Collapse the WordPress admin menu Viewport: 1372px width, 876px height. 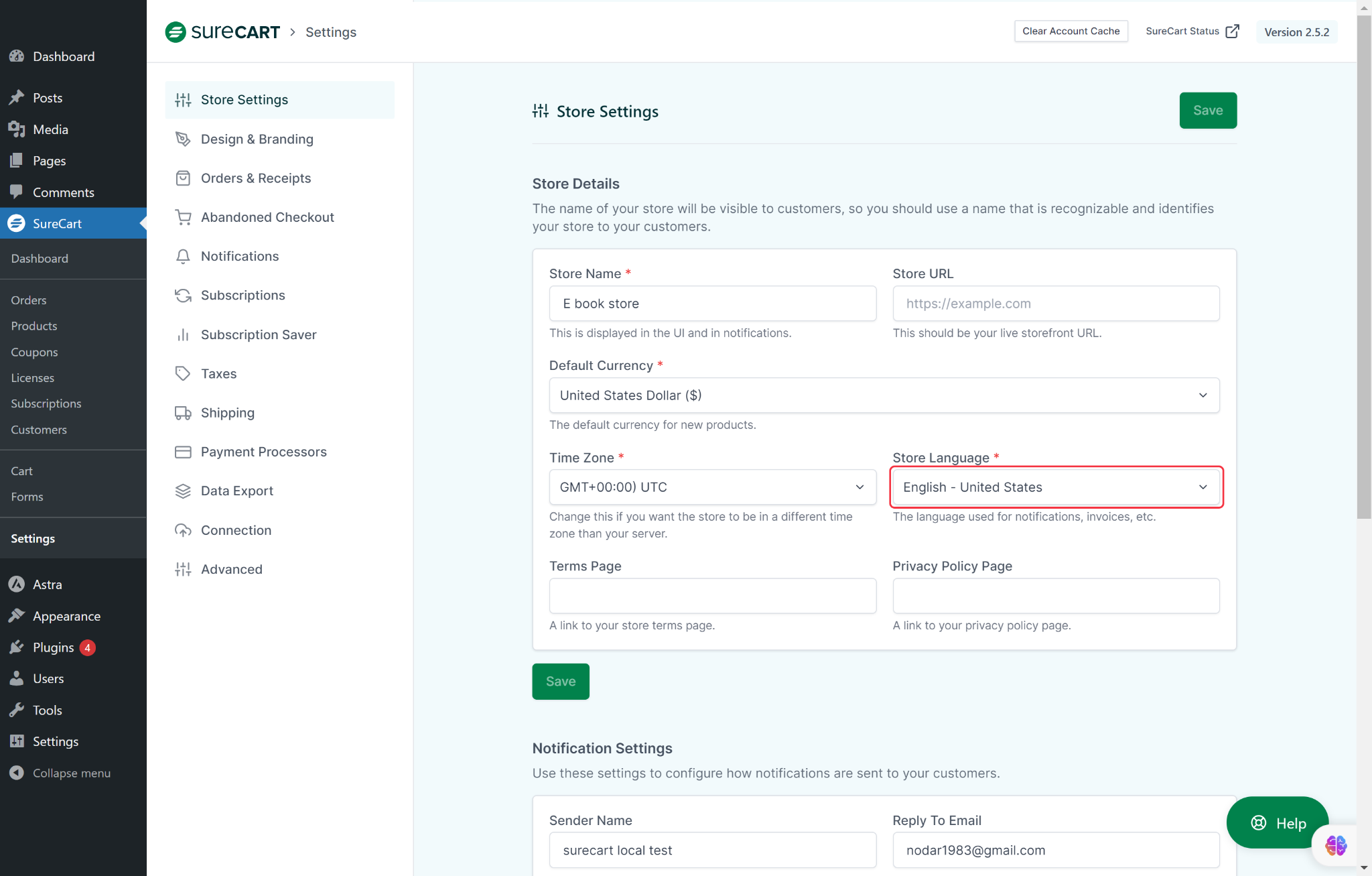[71, 773]
